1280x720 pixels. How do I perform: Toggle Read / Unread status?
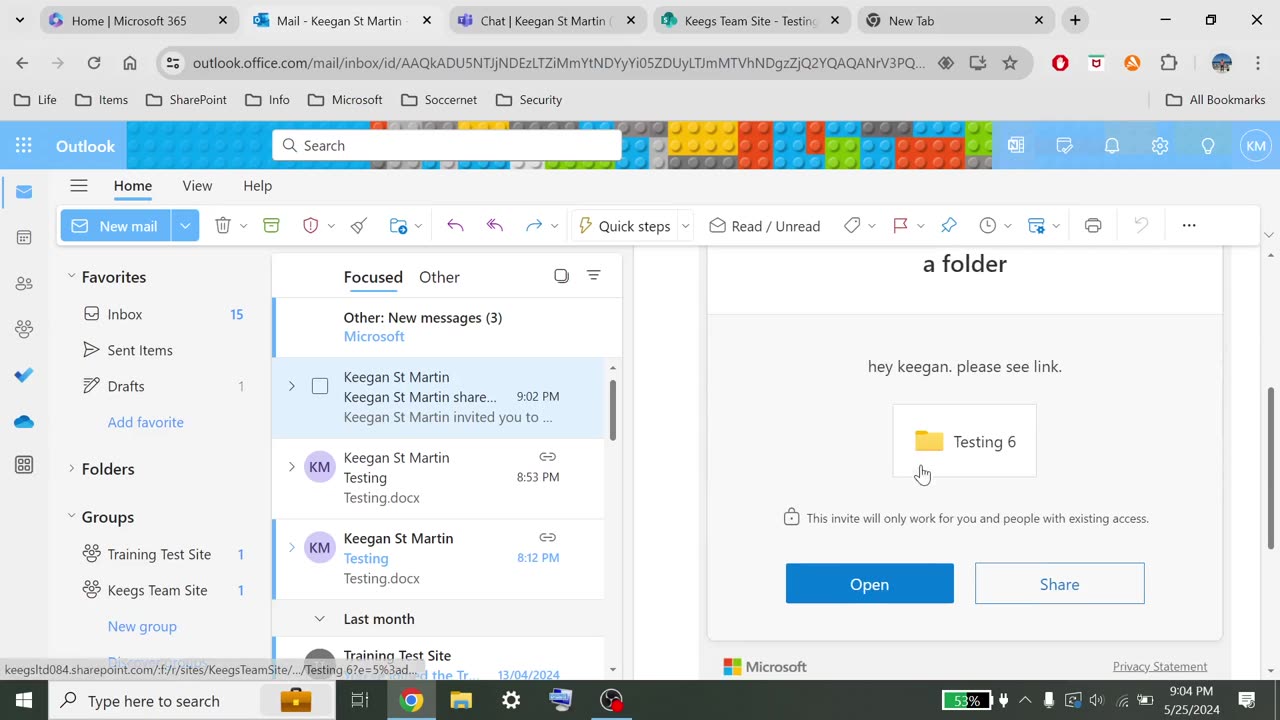pyautogui.click(x=765, y=226)
